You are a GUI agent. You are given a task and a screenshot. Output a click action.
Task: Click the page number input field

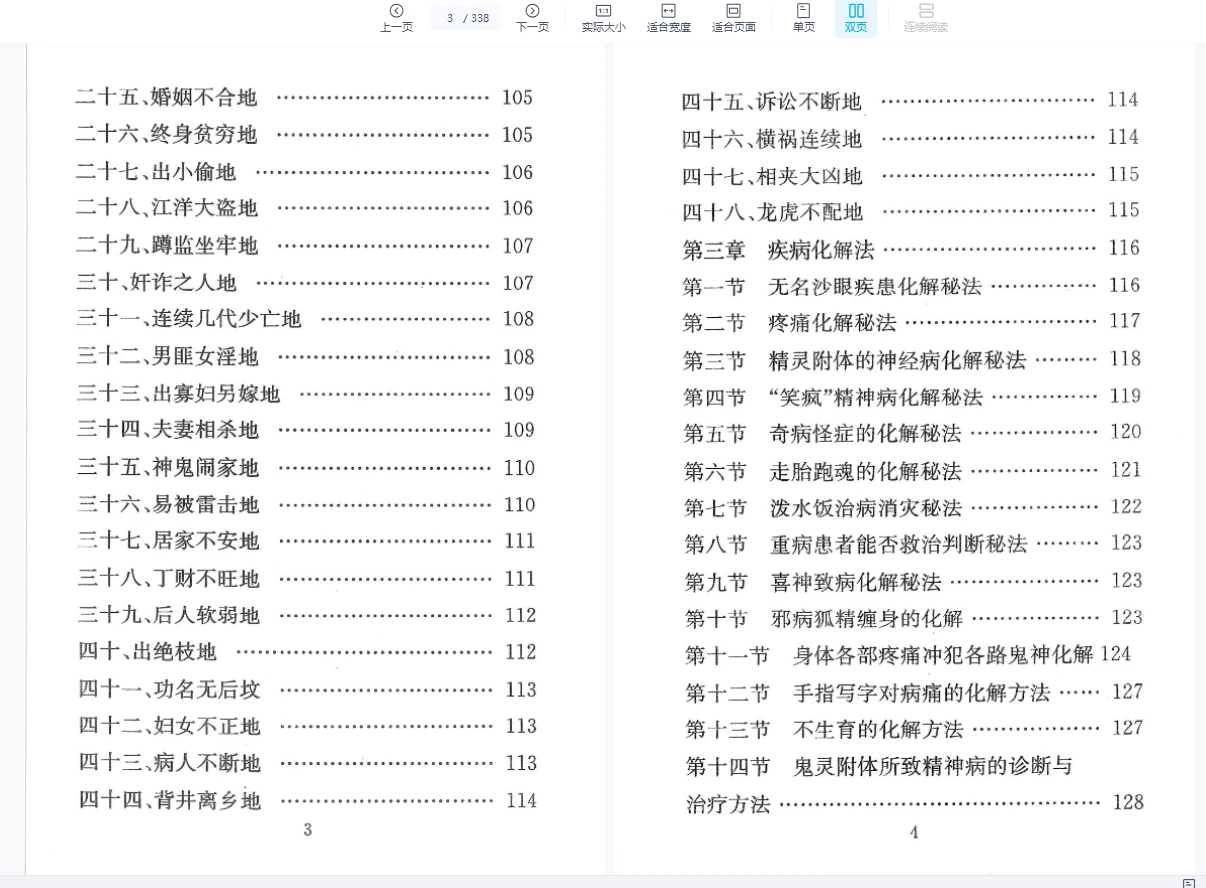tap(465, 17)
